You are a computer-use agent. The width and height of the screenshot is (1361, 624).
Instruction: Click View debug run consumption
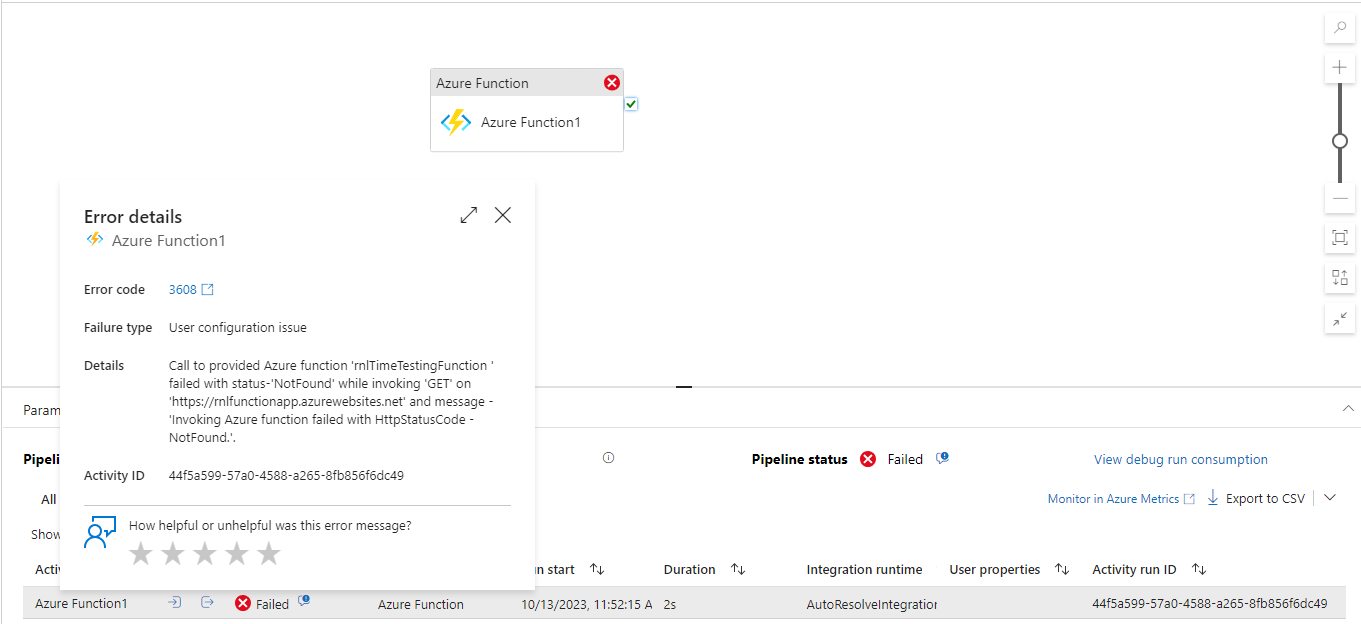tap(1180, 459)
